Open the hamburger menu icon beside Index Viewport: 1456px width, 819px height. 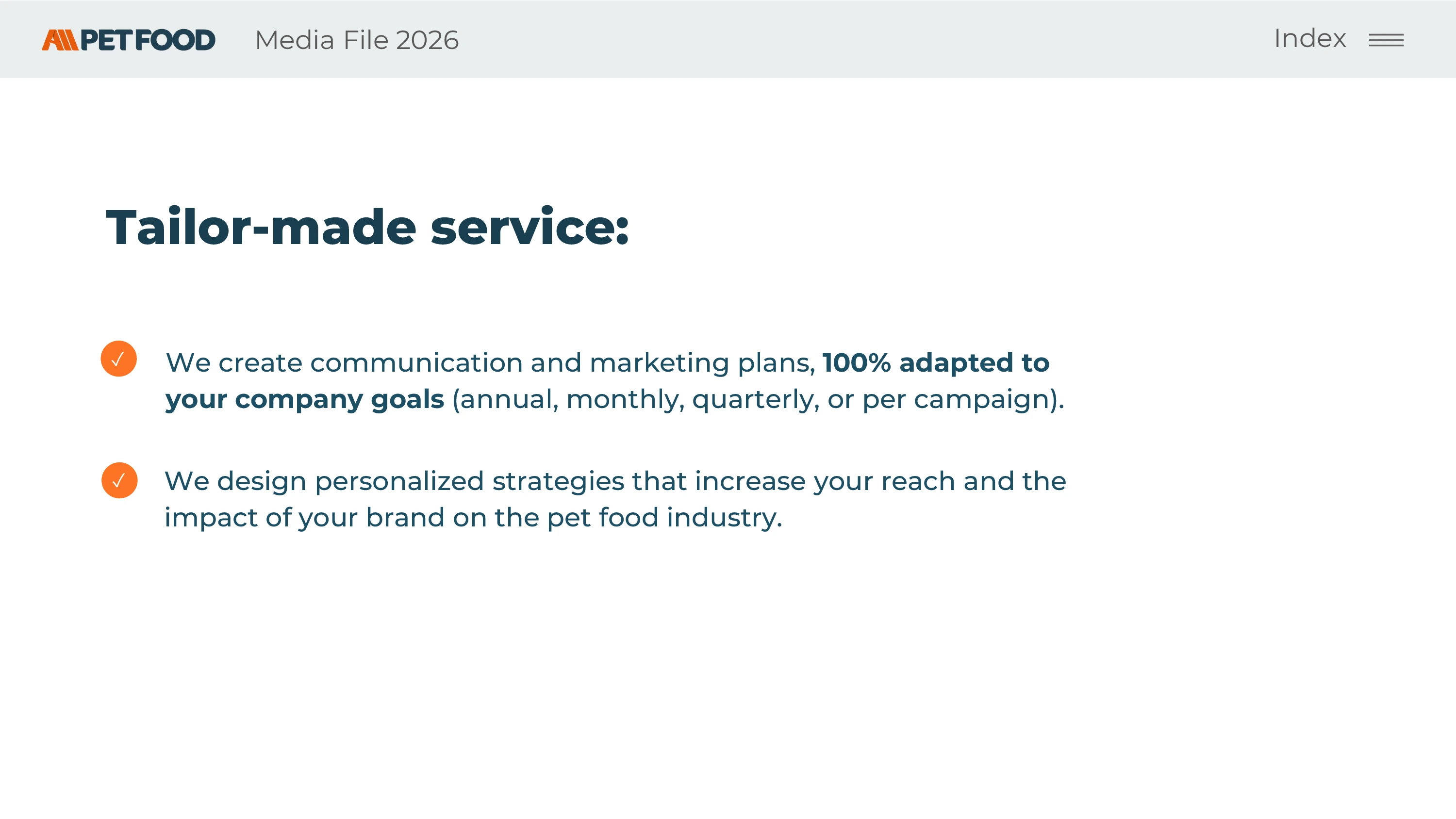1386,40
